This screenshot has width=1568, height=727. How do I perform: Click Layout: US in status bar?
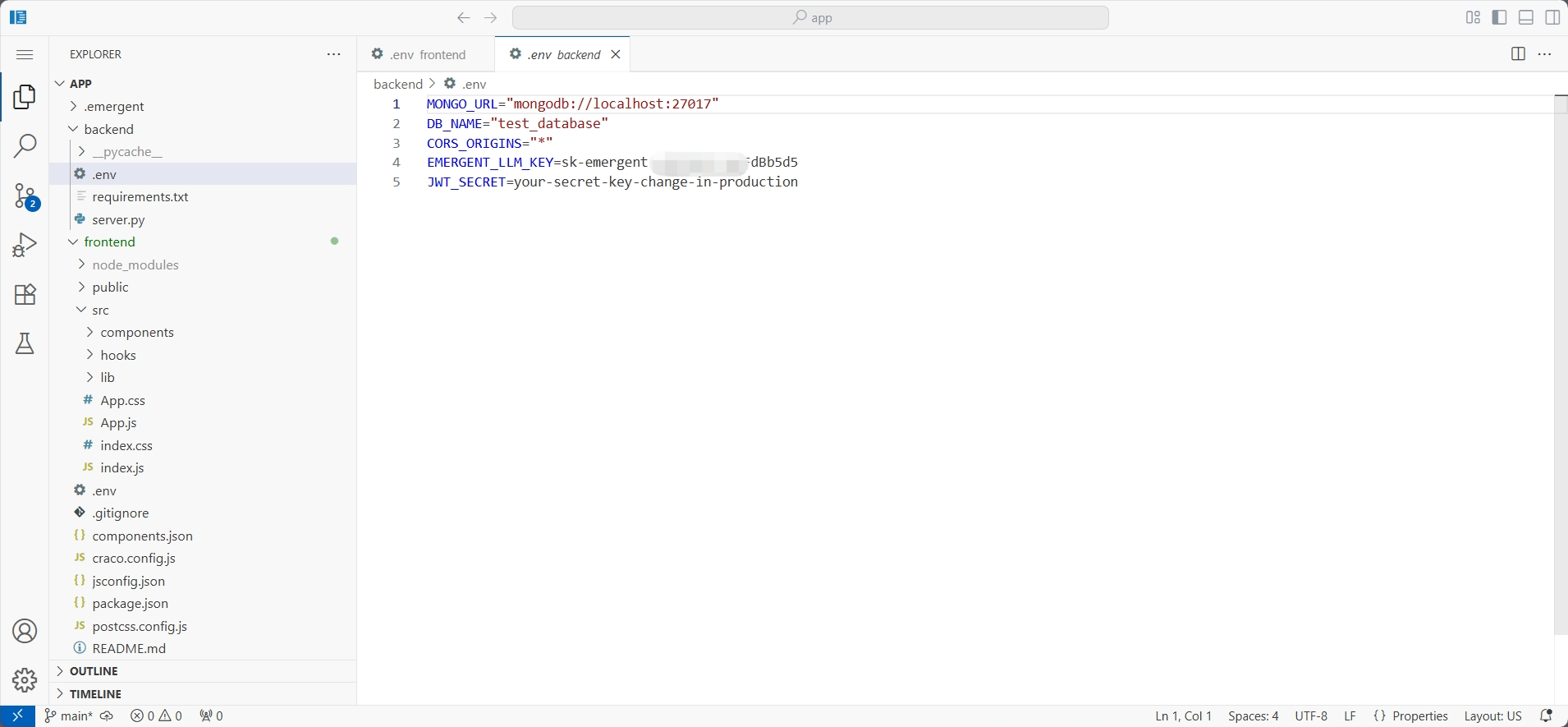pos(1492,716)
